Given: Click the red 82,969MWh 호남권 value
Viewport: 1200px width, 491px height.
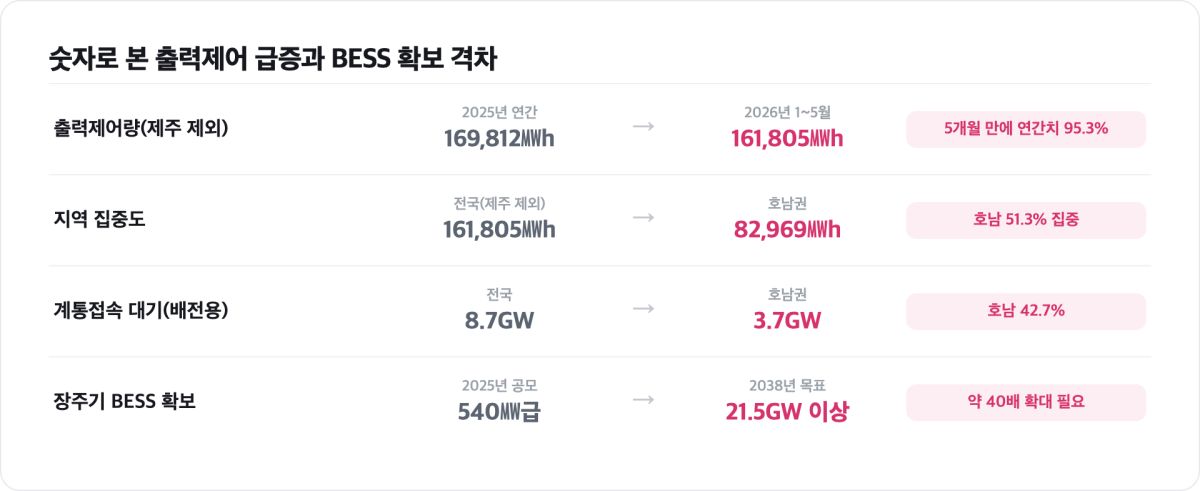Looking at the screenshot, I should (x=787, y=229).
